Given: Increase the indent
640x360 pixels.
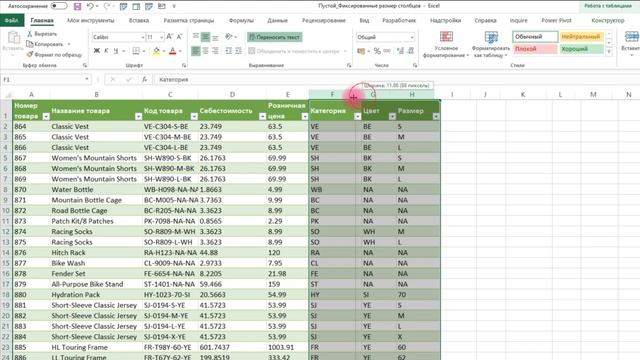Looking at the screenshot, I should [x=238, y=51].
